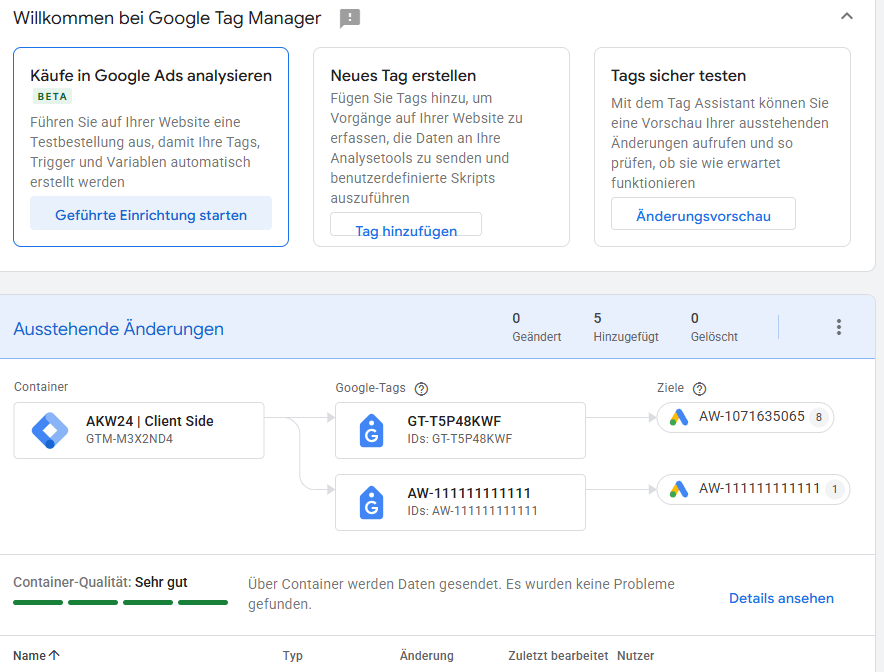Click the Tag hinzufügen button
Screen dimensions: 884x672
(x=406, y=224)
